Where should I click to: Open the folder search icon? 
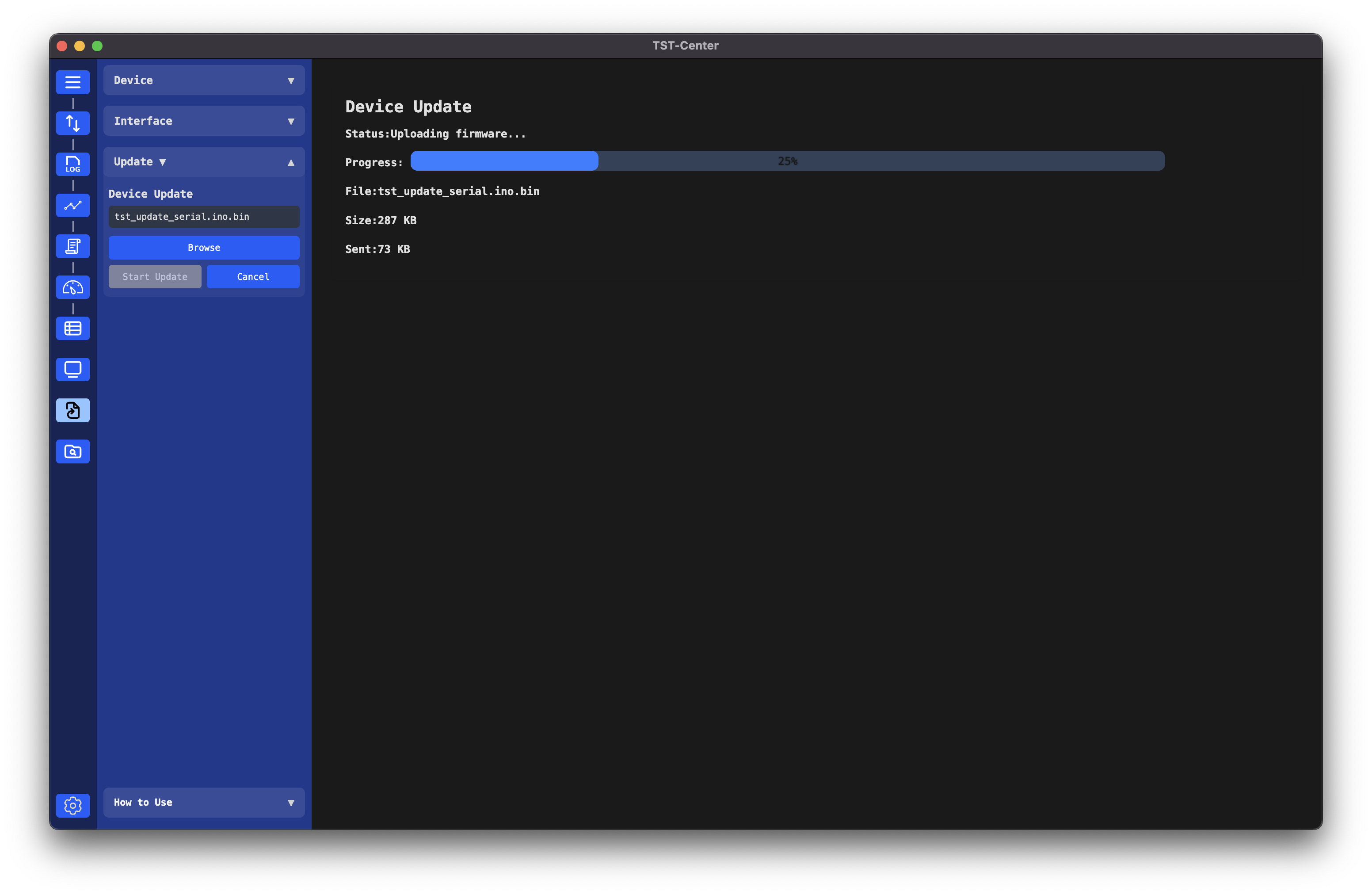coord(72,451)
